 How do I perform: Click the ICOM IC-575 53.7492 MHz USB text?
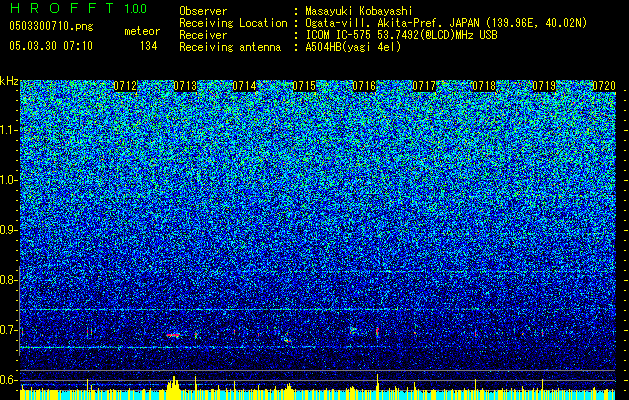coord(401,35)
